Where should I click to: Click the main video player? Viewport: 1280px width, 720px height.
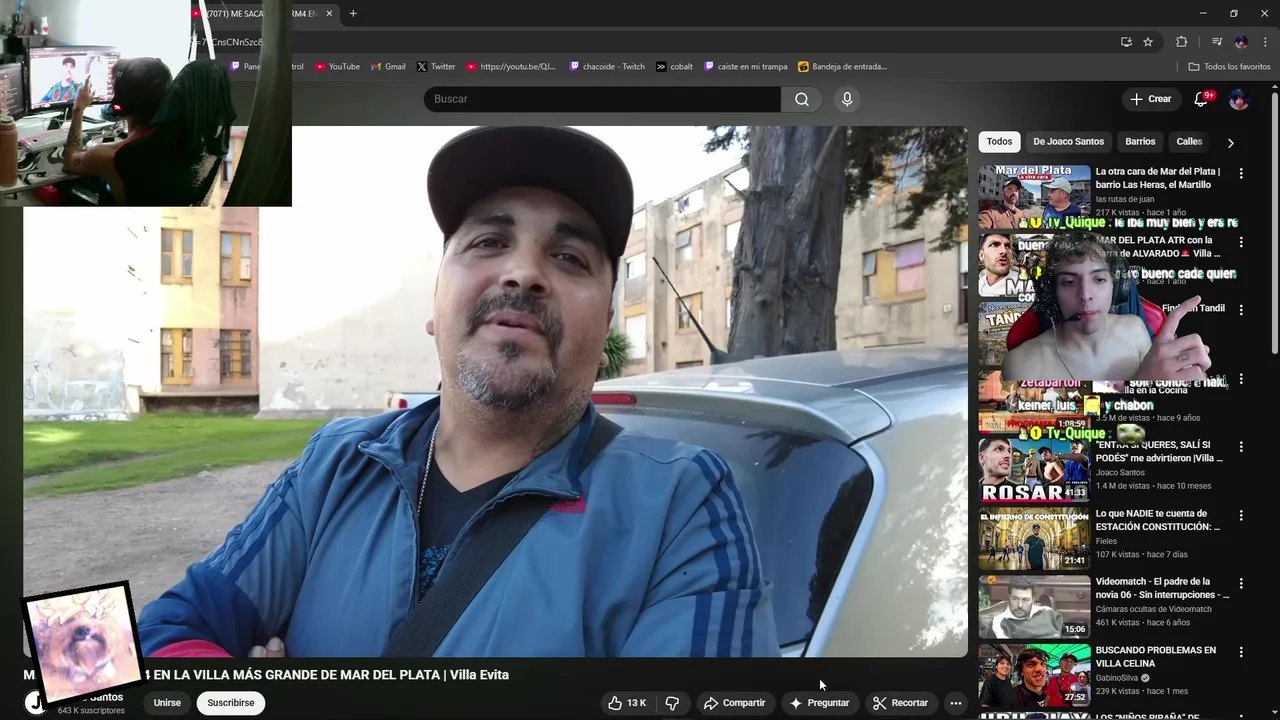[495, 391]
